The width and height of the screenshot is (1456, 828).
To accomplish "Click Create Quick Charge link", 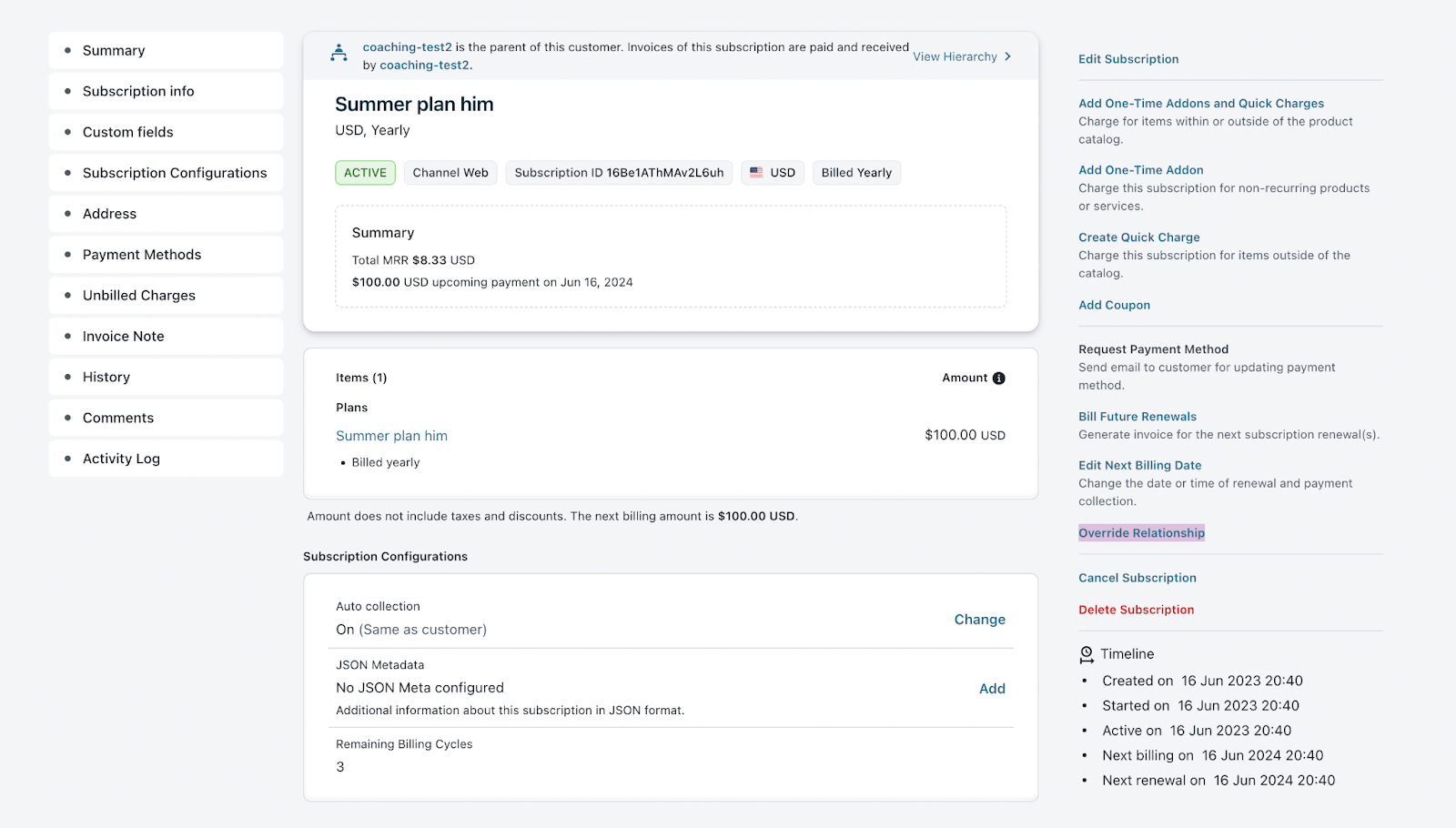I will [1139, 237].
